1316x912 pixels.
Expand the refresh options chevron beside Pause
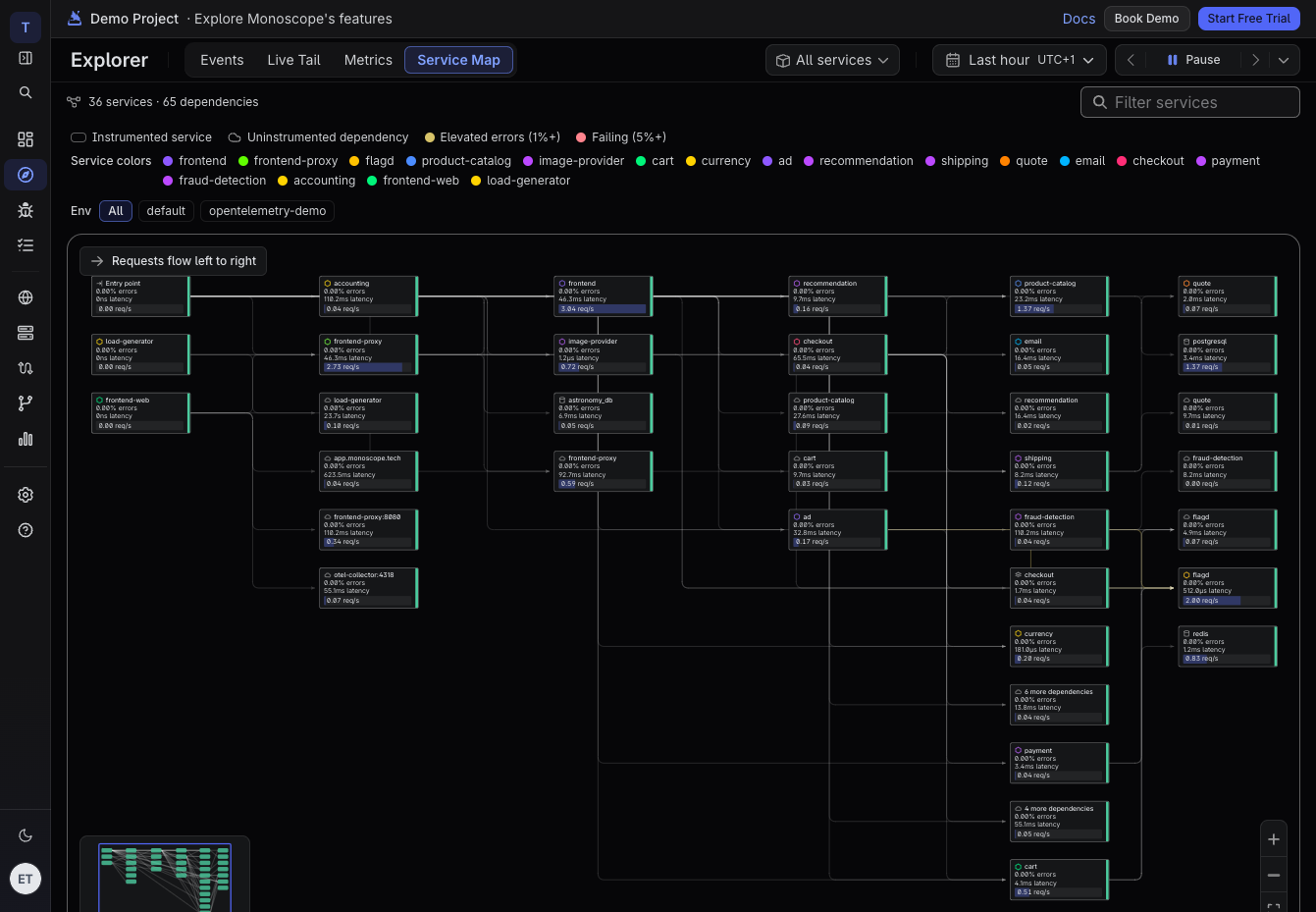1284,60
